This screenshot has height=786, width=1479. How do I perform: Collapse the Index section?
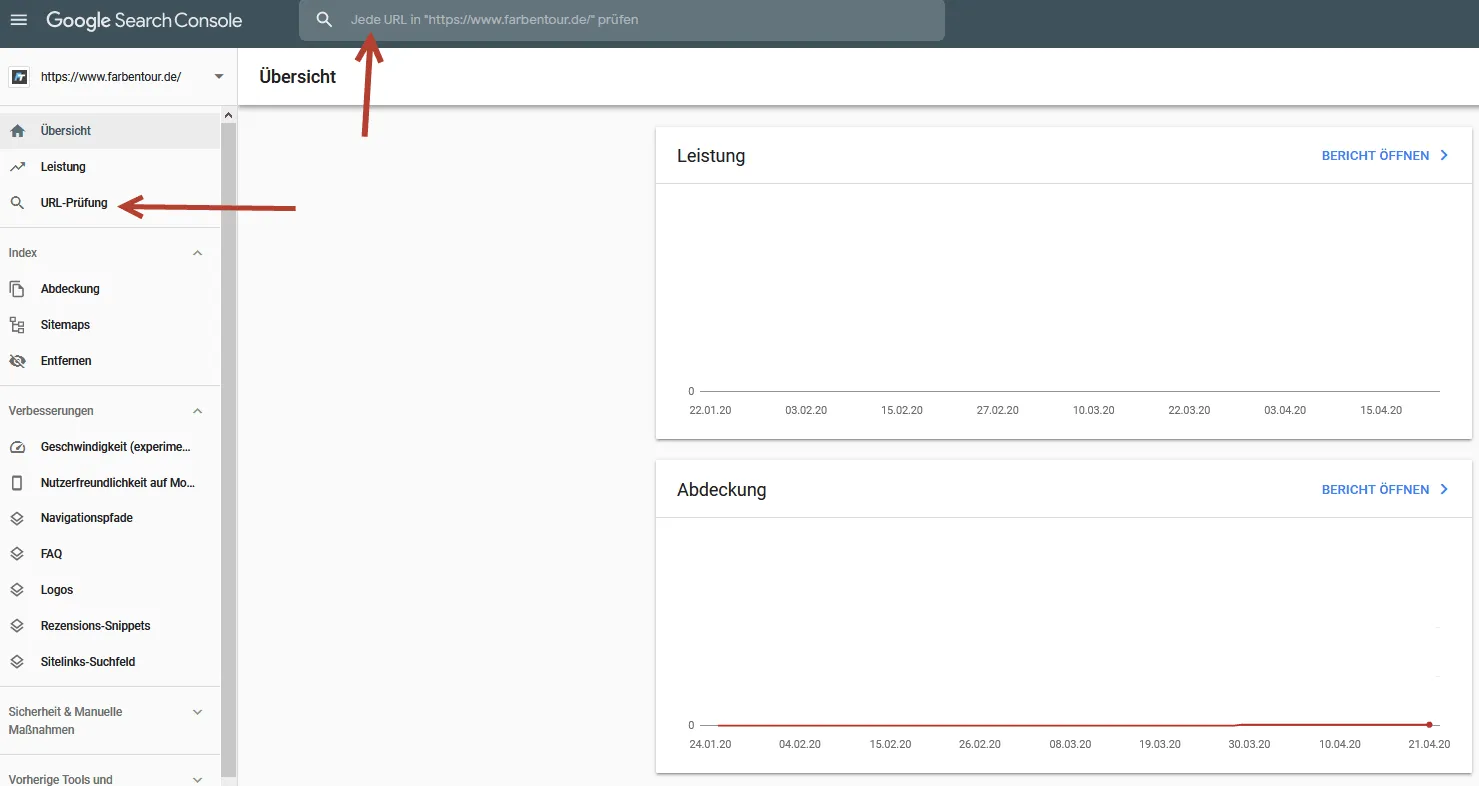197,253
